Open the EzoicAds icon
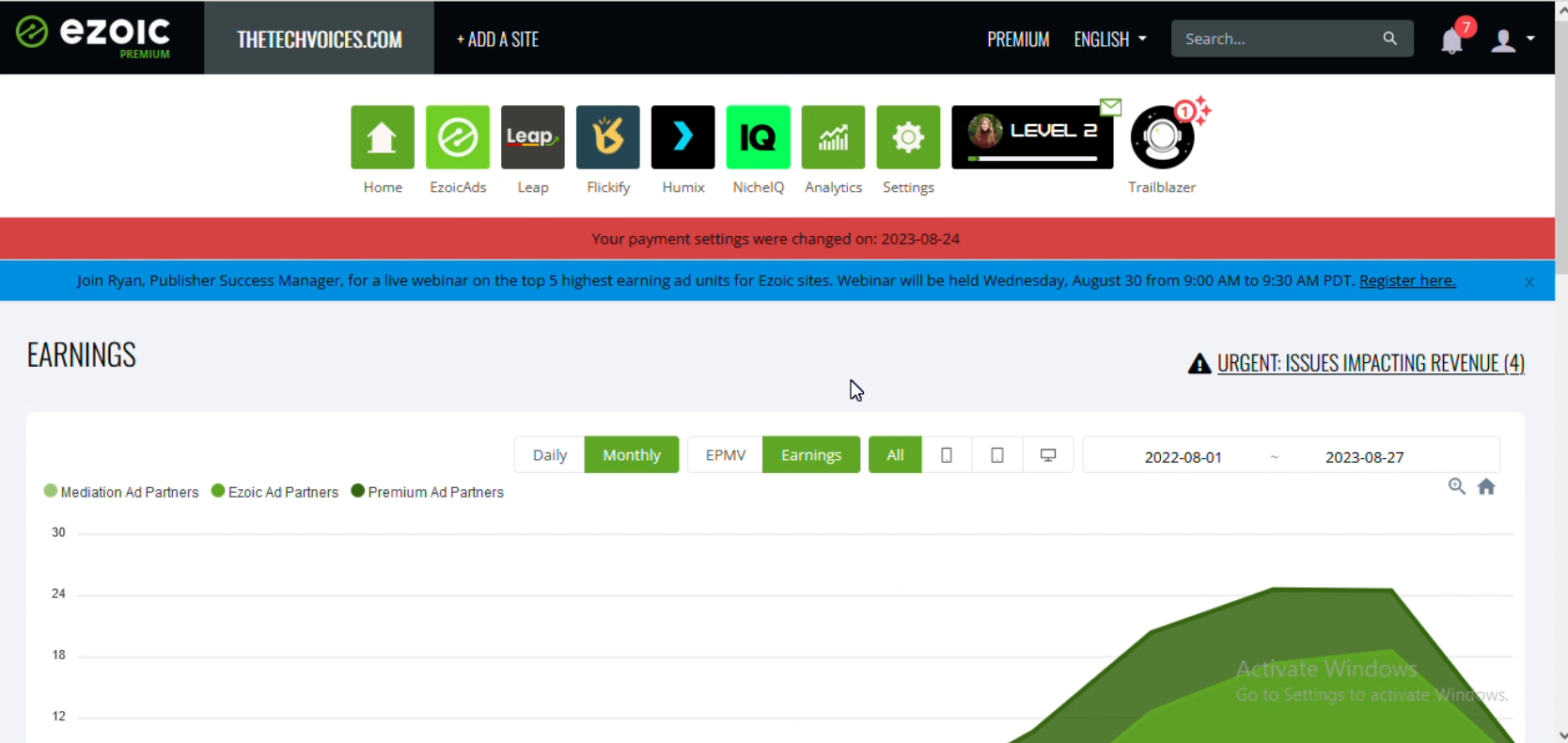 point(458,137)
